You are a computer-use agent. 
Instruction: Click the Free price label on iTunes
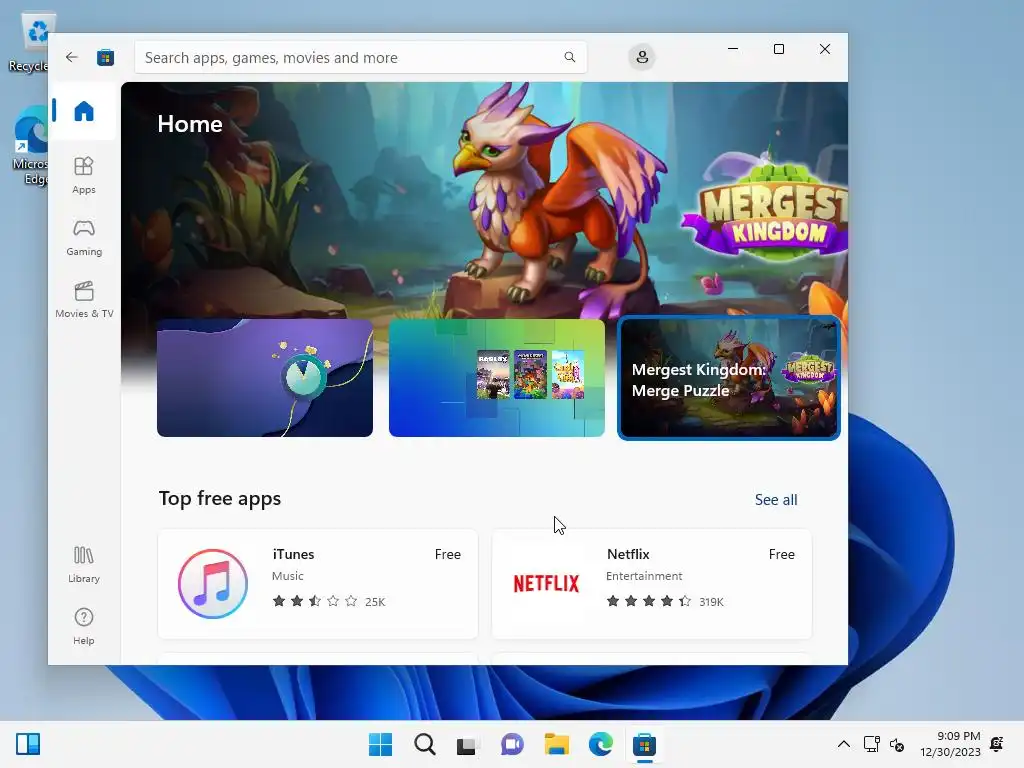447,554
